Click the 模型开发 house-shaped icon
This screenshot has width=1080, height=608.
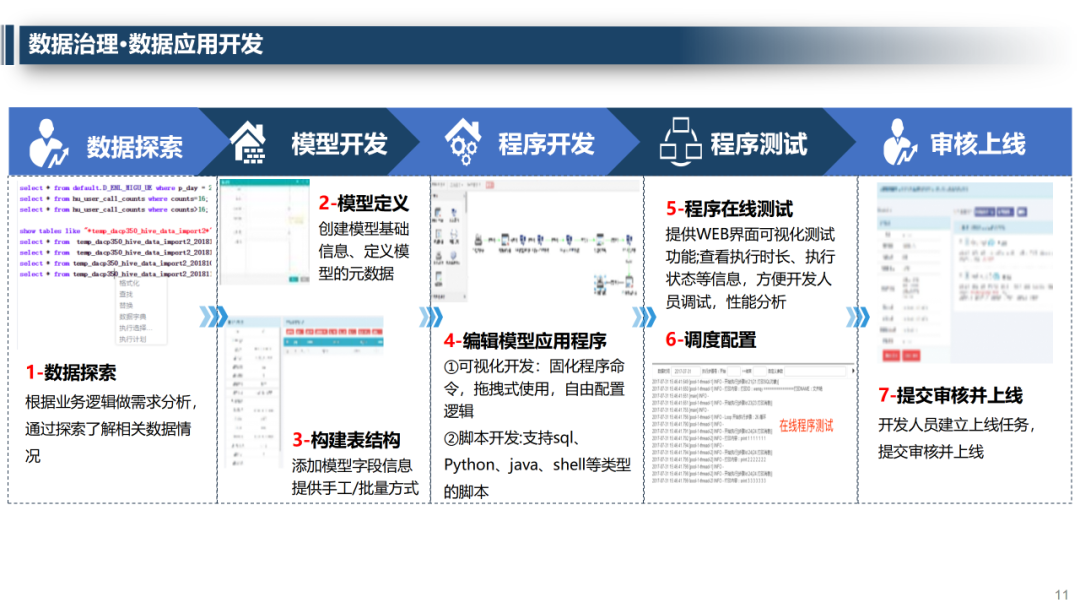coord(248,141)
